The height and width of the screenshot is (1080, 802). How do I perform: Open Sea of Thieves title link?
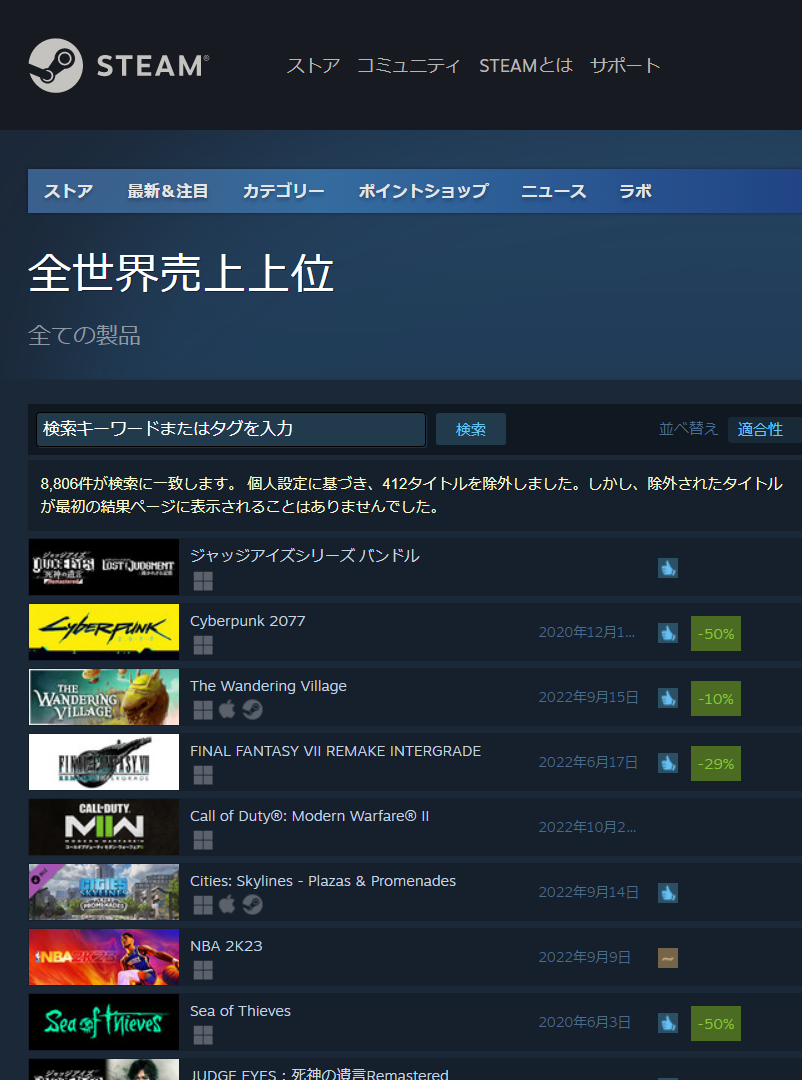point(240,1011)
